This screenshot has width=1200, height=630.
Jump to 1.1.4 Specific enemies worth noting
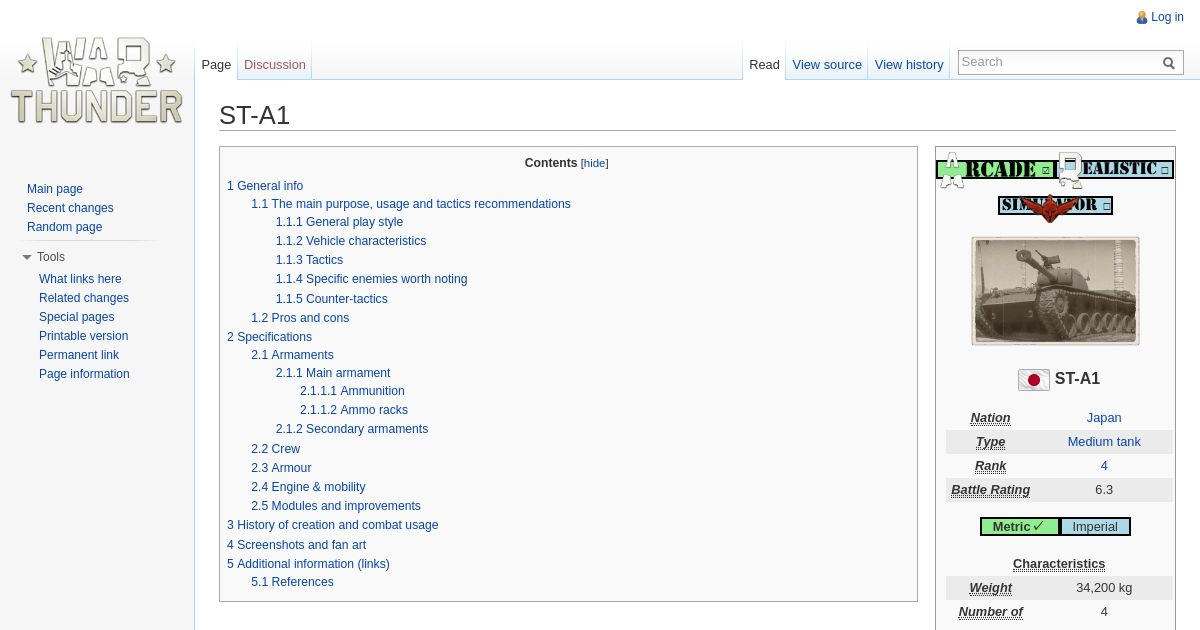pos(371,279)
